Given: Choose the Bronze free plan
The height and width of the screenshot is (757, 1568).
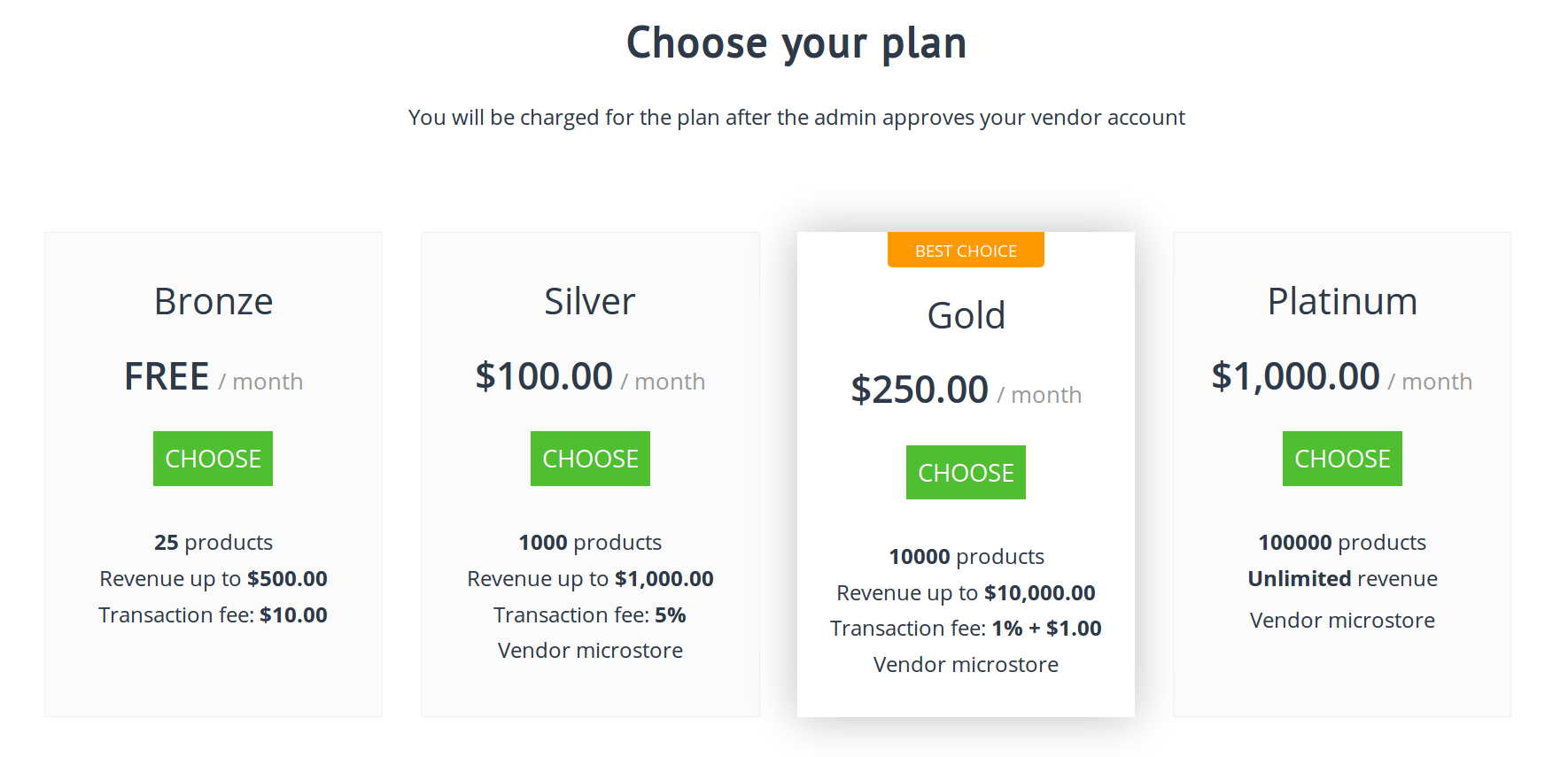Looking at the screenshot, I should click(x=213, y=459).
